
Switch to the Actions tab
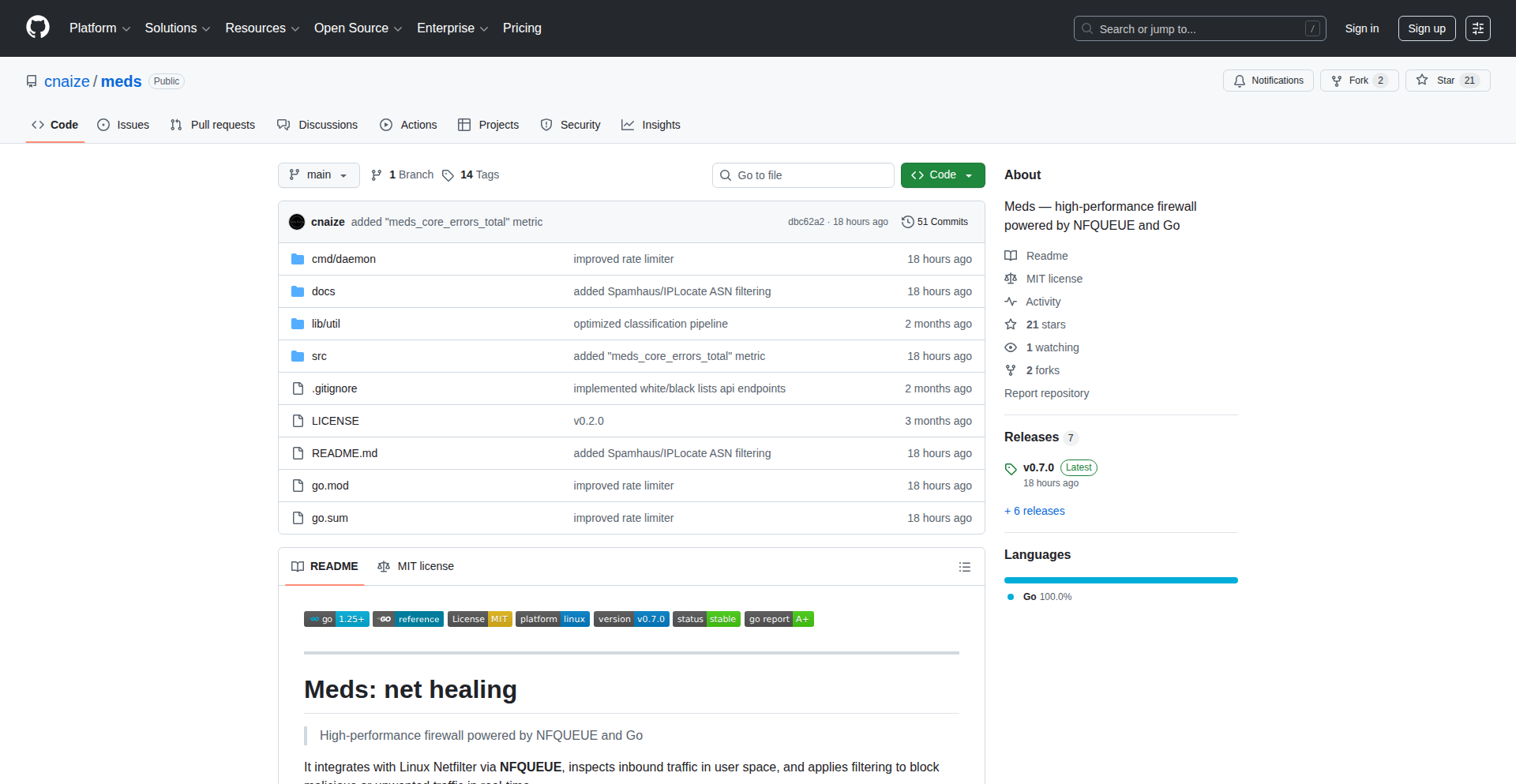click(408, 125)
